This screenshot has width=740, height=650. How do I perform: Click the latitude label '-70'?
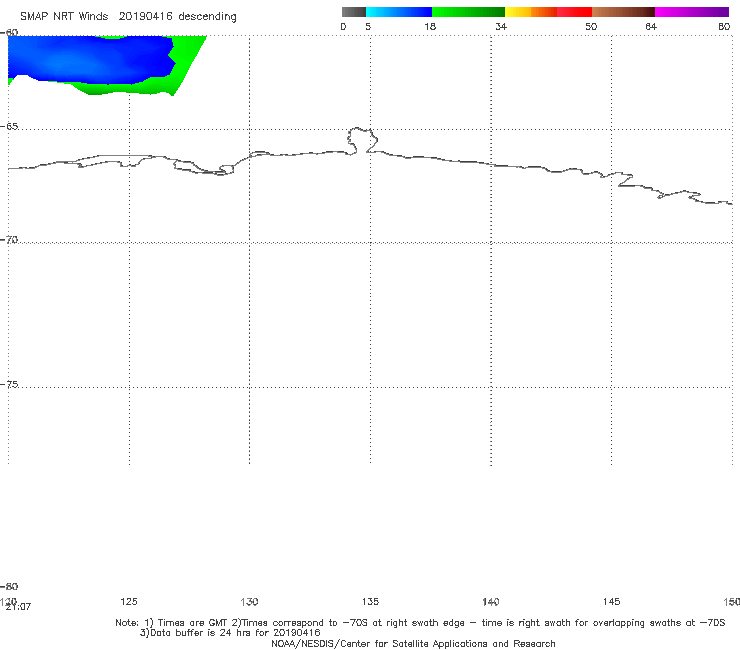[9, 240]
